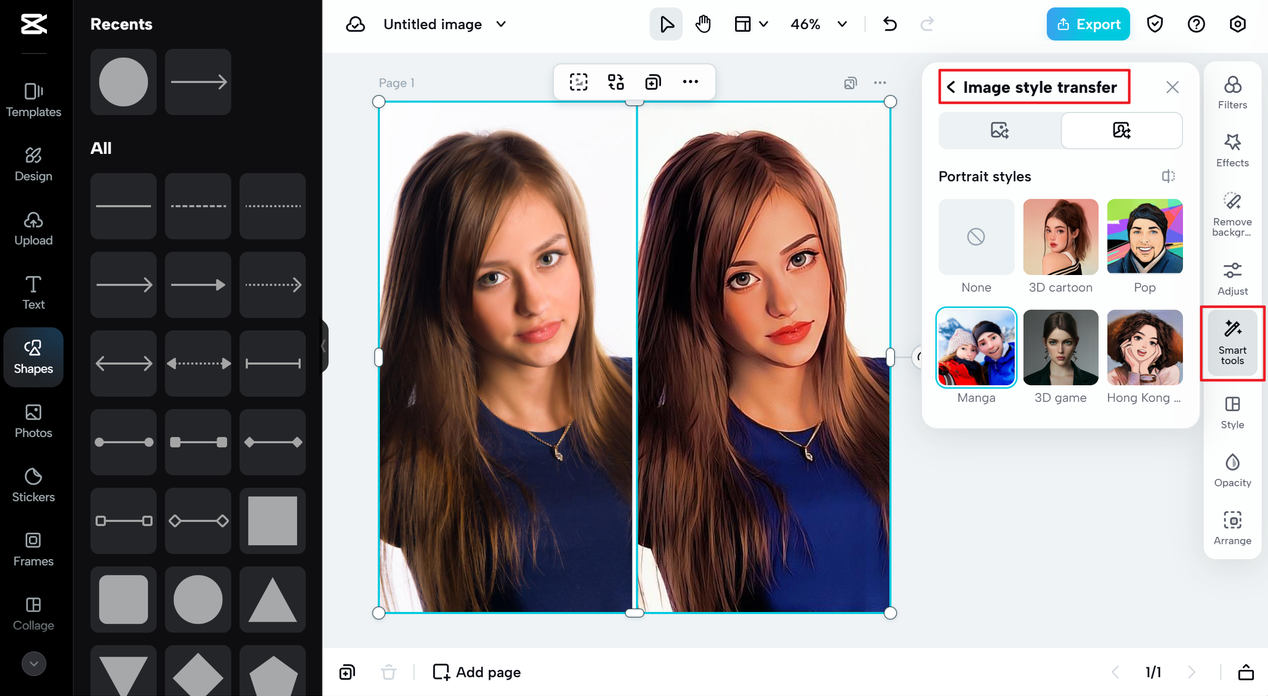The image size is (1268, 696).
Task: Expand more sidebar items chevron
Action: click(34, 663)
